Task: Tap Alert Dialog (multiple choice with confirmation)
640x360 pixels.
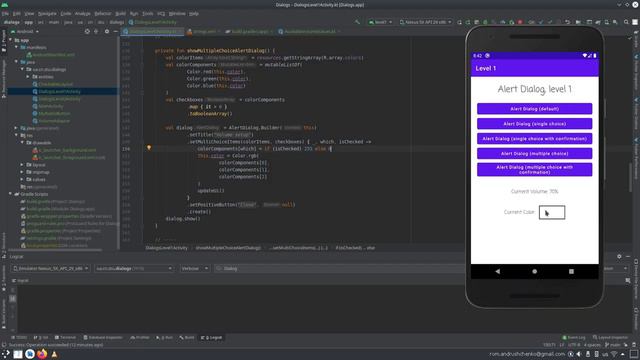Action: pyautogui.click(x=534, y=169)
